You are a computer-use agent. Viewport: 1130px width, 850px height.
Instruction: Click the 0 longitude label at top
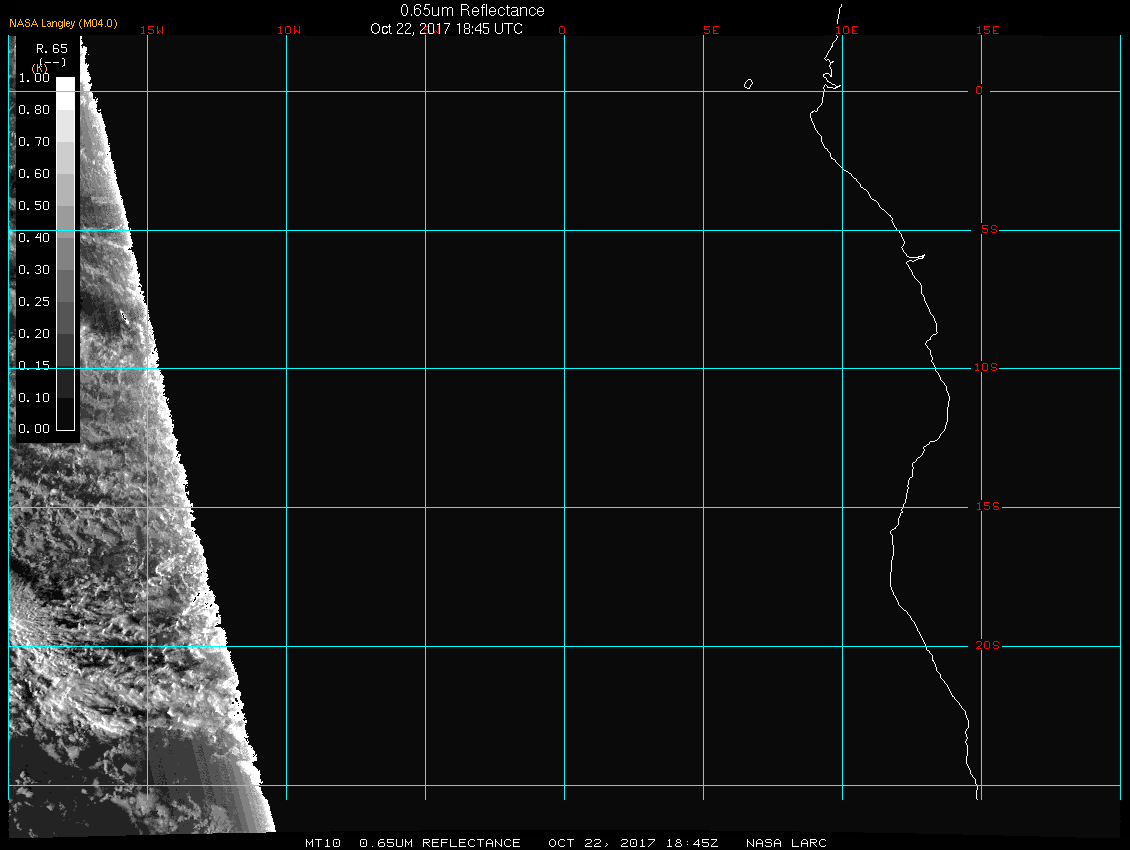[562, 30]
